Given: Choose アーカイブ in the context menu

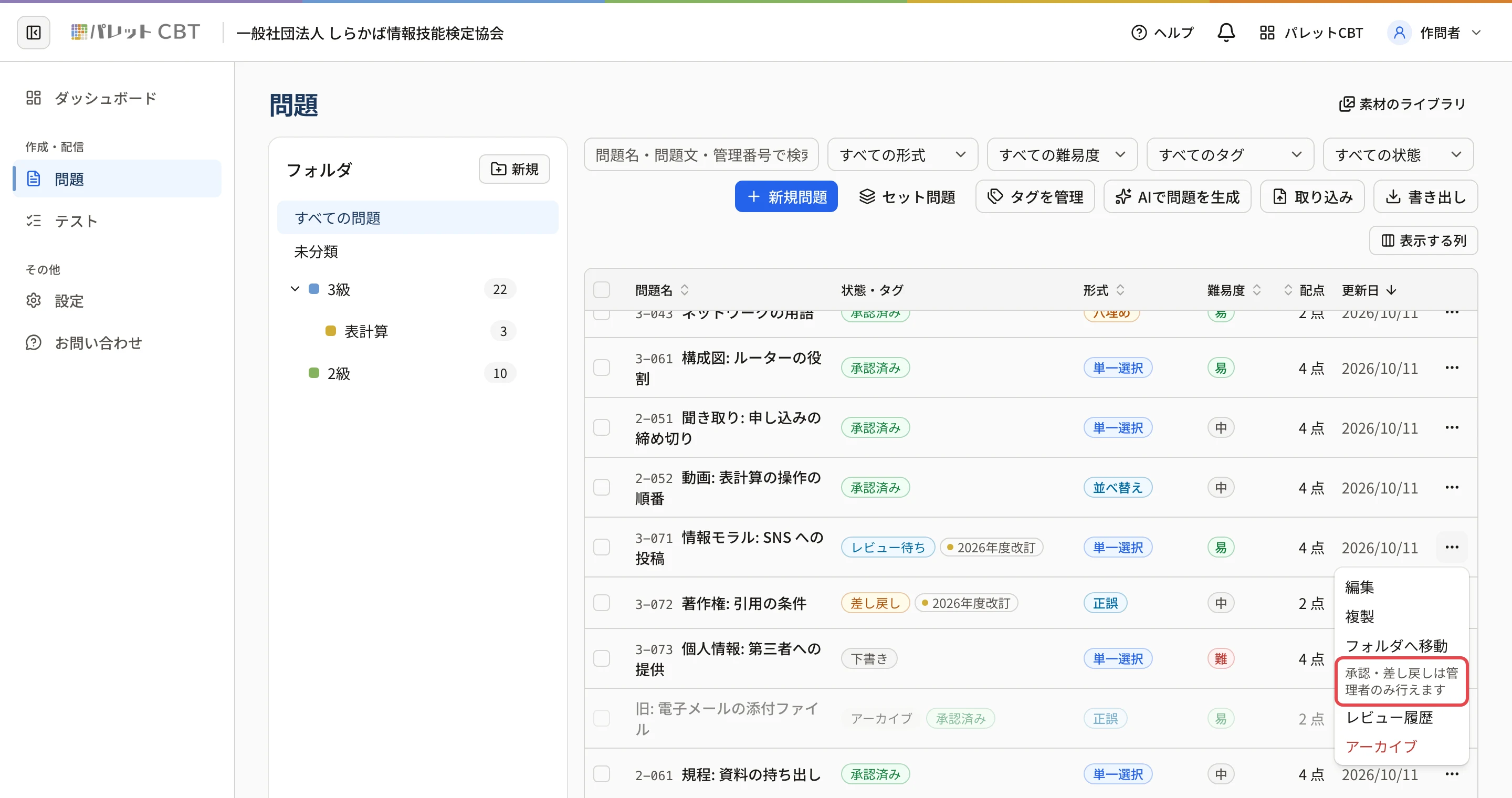Looking at the screenshot, I should pos(1401,747).
